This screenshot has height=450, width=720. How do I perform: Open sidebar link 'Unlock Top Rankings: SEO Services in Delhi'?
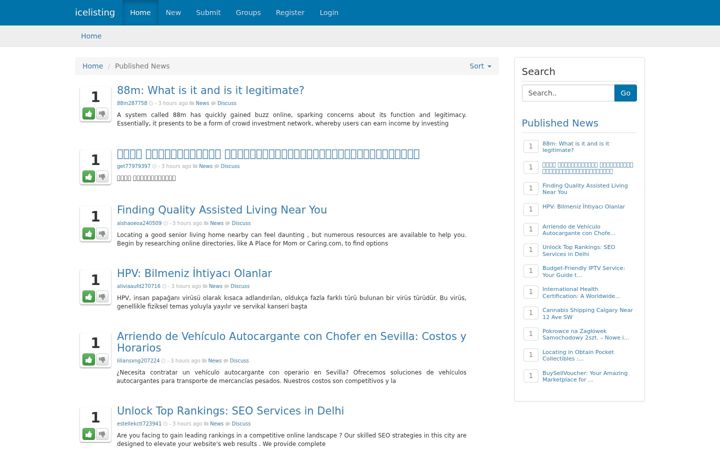coord(579,250)
